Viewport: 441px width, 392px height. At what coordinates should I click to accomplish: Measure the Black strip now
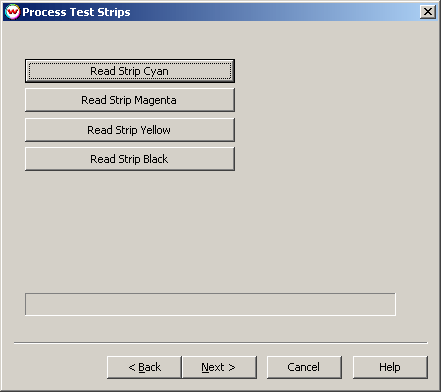tap(130, 159)
